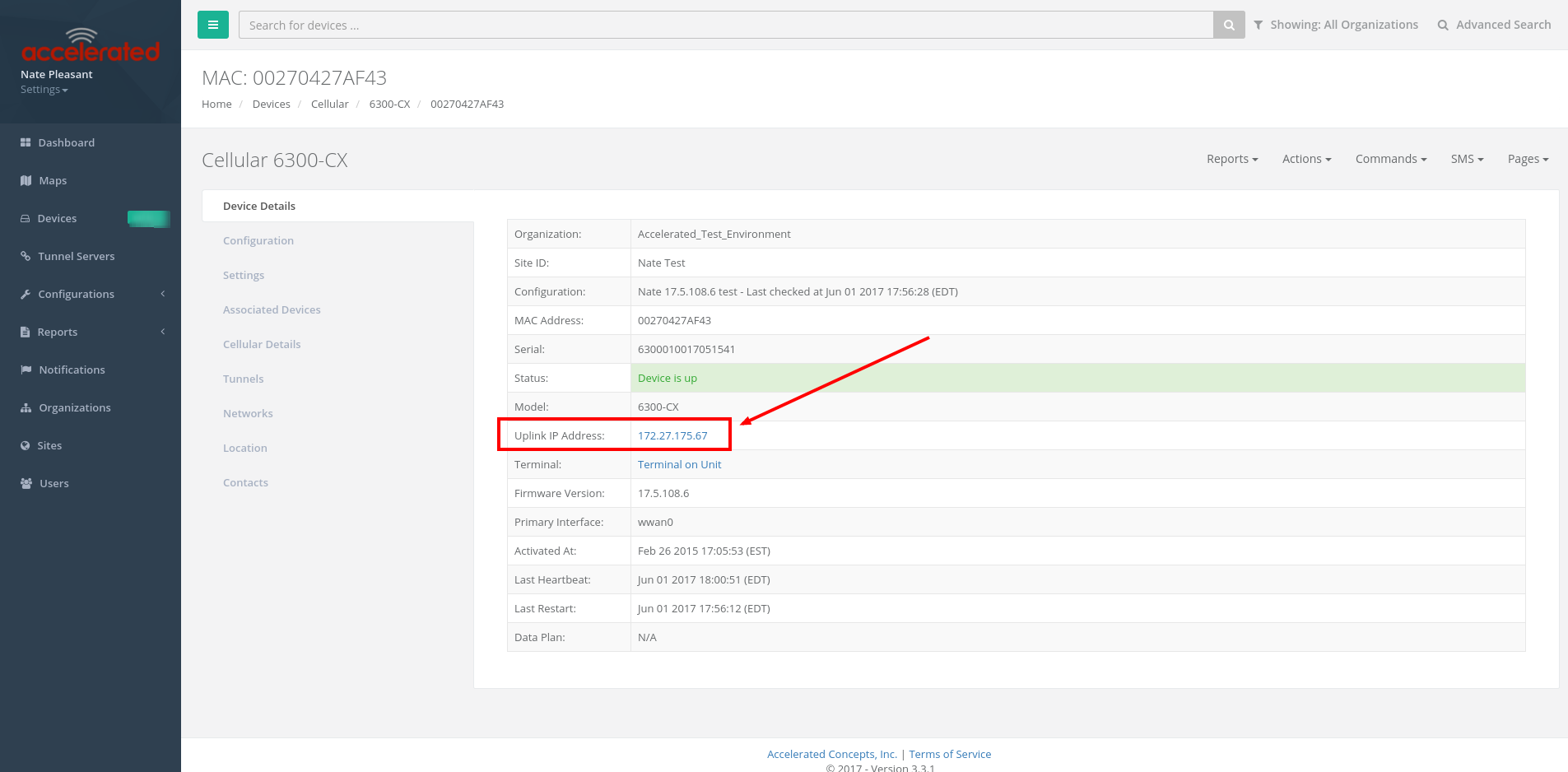Open the Sites globe item
This screenshot has height=772, width=1568.
[x=49, y=445]
